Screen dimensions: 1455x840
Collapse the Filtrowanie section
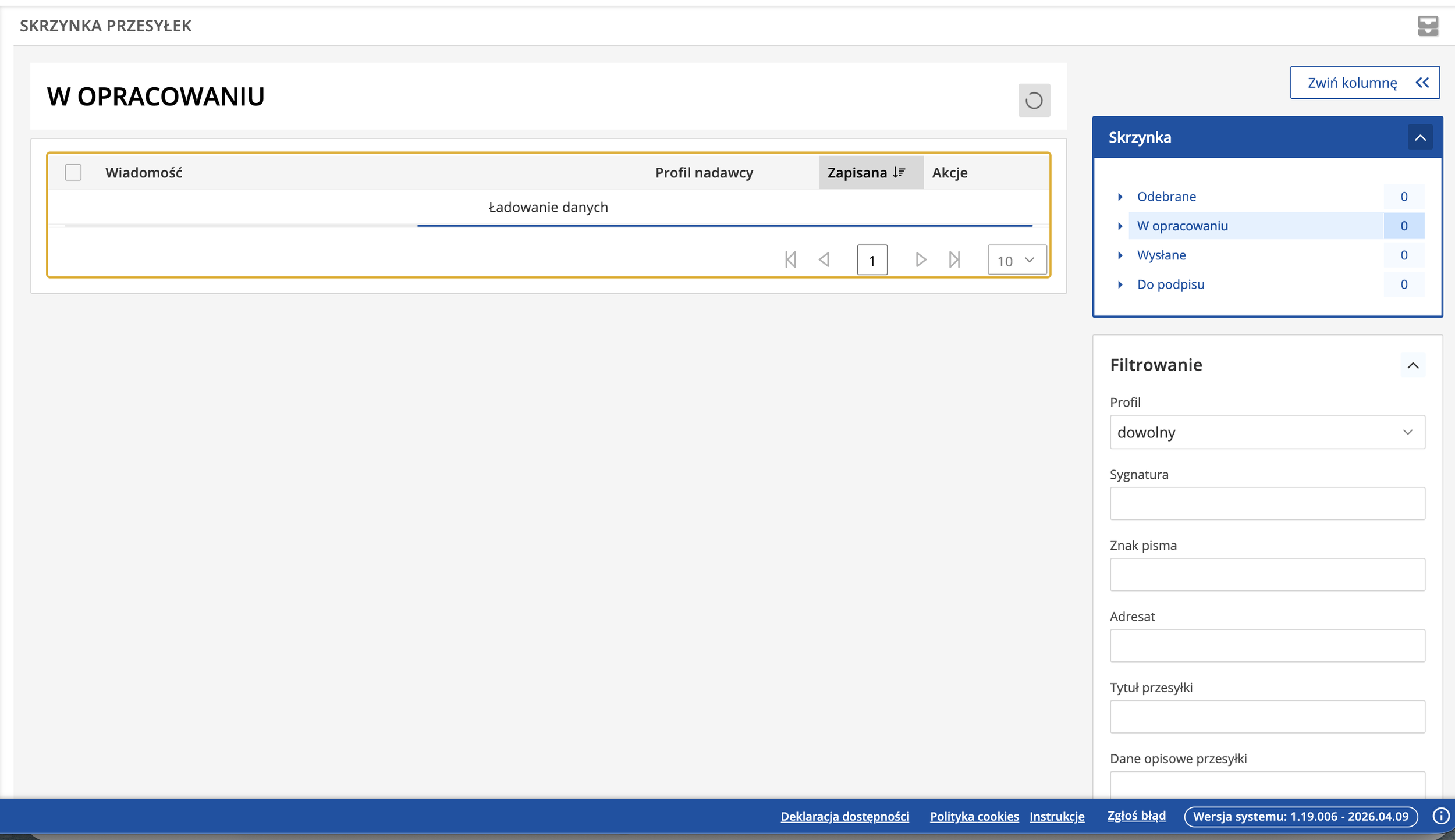click(x=1413, y=365)
